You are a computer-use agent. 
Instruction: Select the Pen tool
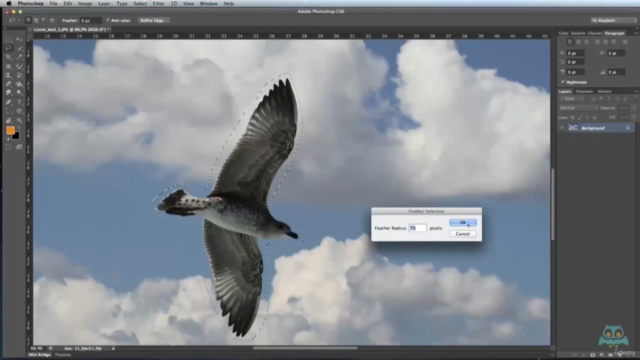tap(8, 102)
